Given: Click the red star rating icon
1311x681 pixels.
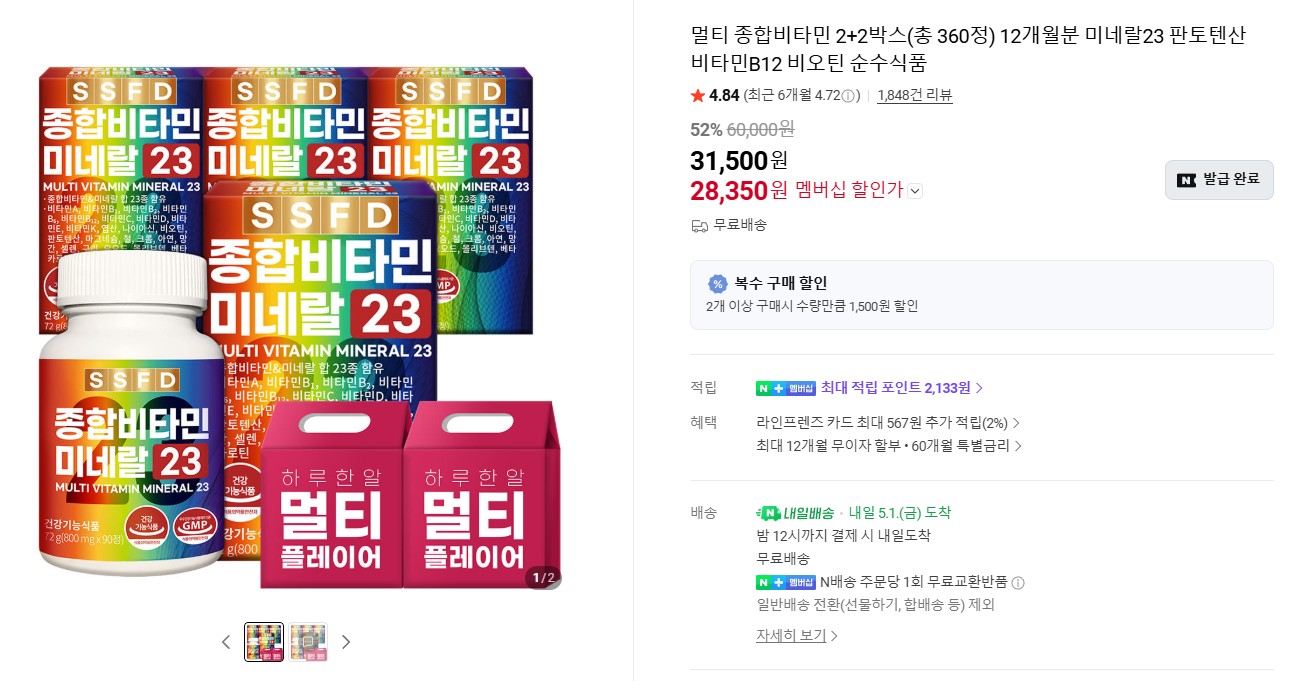Looking at the screenshot, I should click(698, 96).
